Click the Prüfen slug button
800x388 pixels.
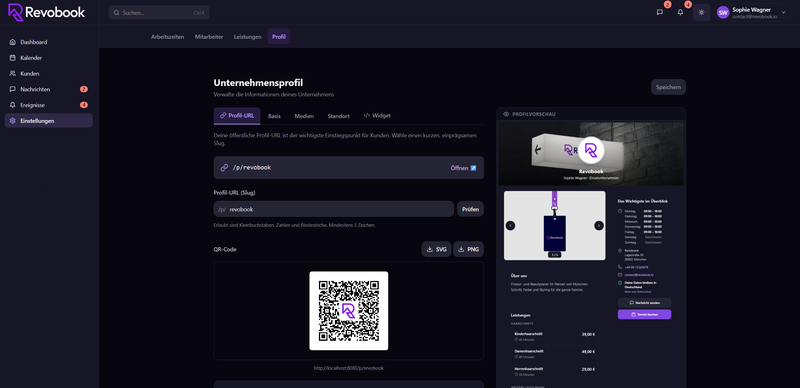pos(470,209)
